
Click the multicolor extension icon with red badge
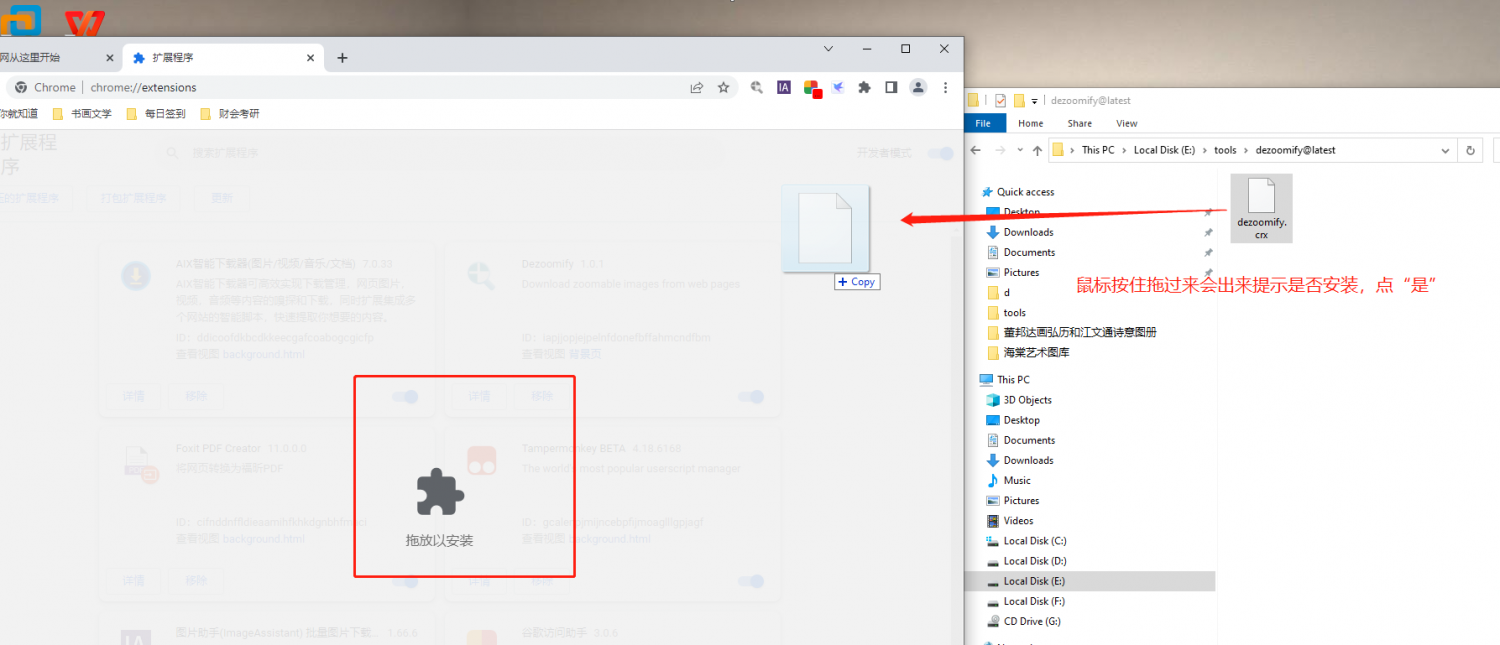[812, 88]
